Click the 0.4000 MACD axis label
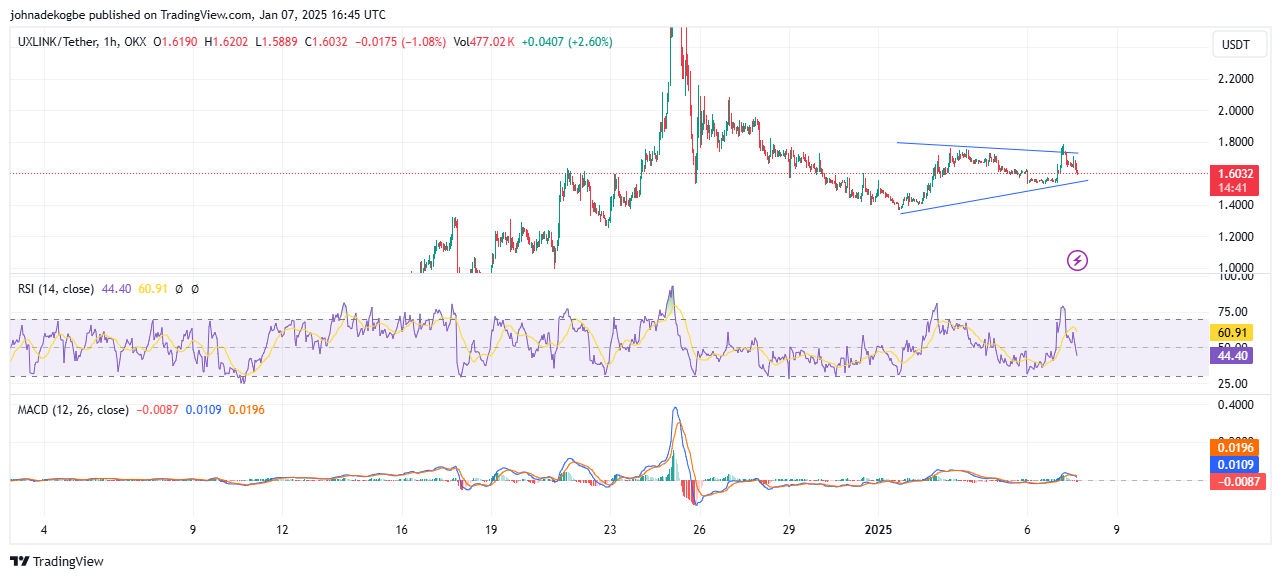 coord(1236,405)
